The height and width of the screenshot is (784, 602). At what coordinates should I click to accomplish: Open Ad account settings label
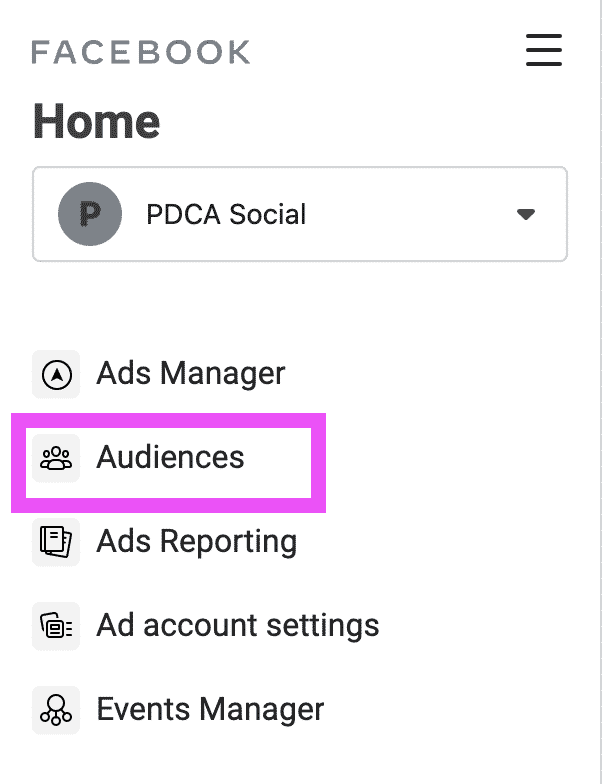(238, 626)
